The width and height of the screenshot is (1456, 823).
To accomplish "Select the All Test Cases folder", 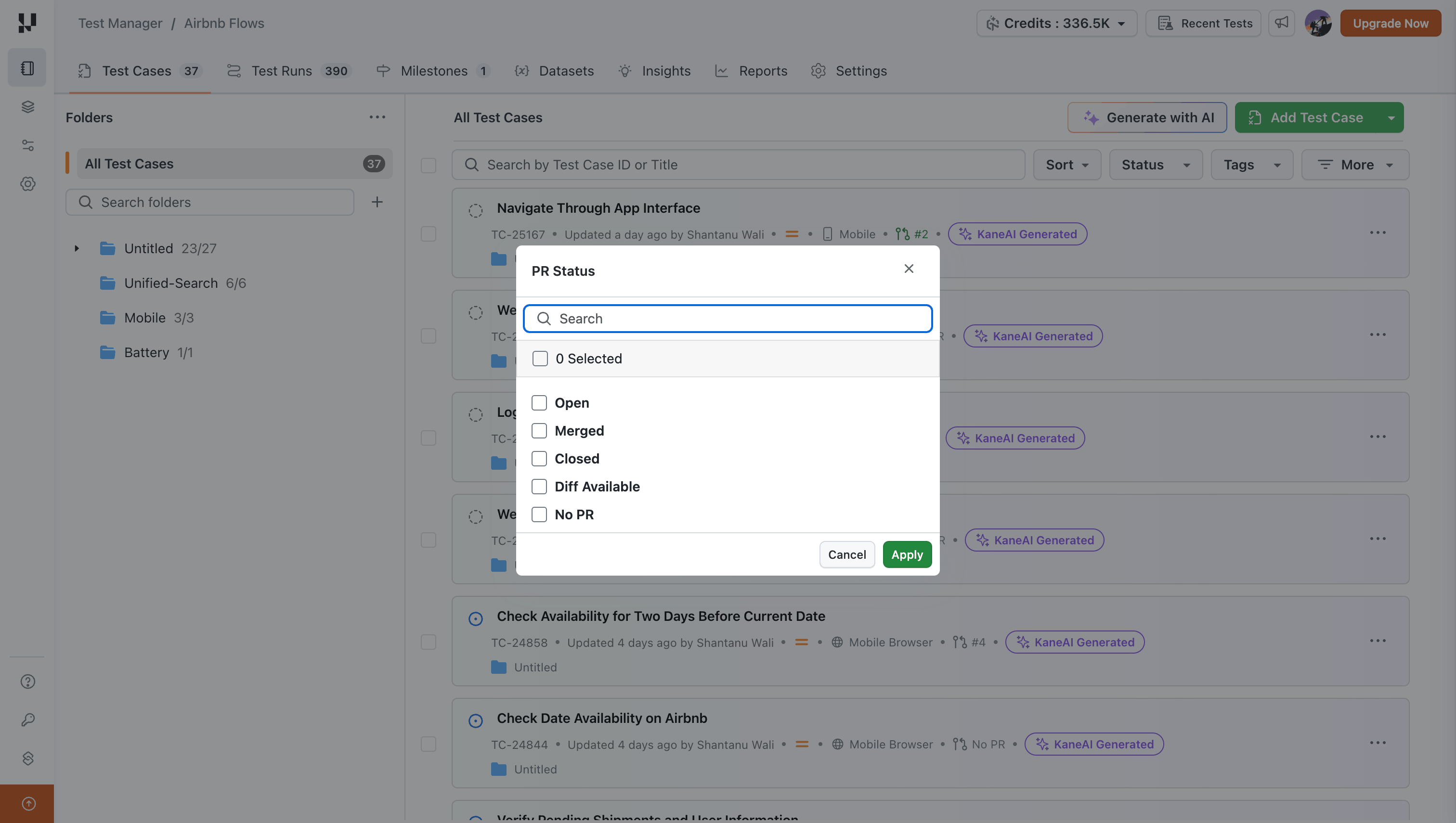I will 234,164.
